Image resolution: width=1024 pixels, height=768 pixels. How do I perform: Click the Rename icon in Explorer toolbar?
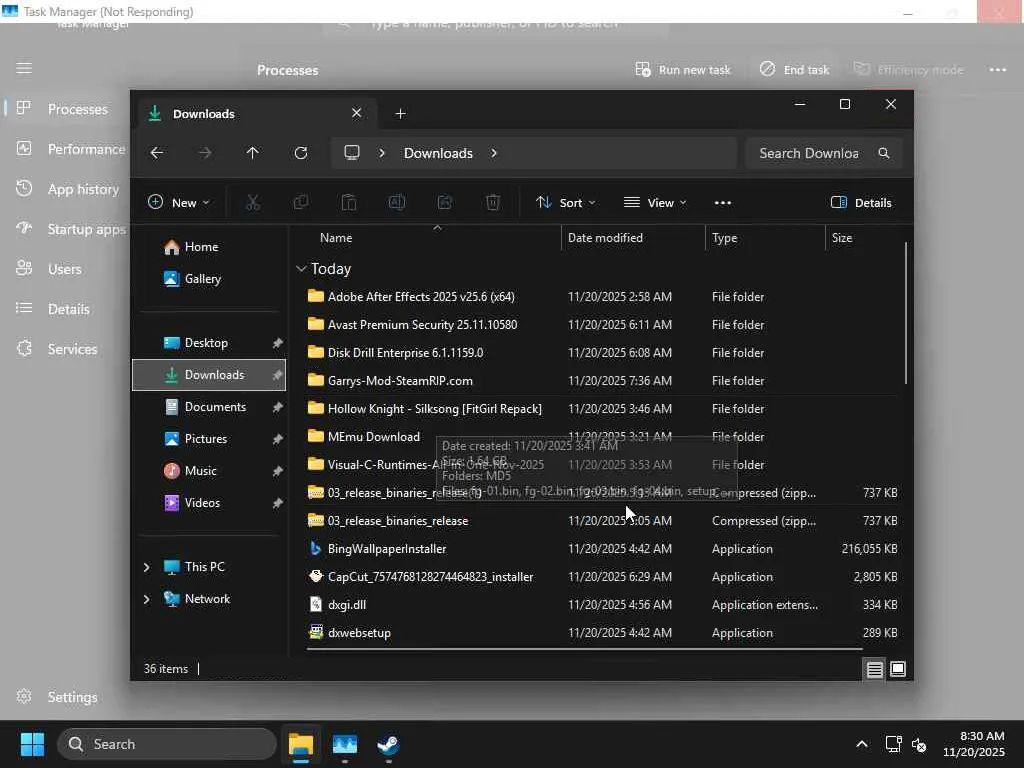tap(397, 202)
